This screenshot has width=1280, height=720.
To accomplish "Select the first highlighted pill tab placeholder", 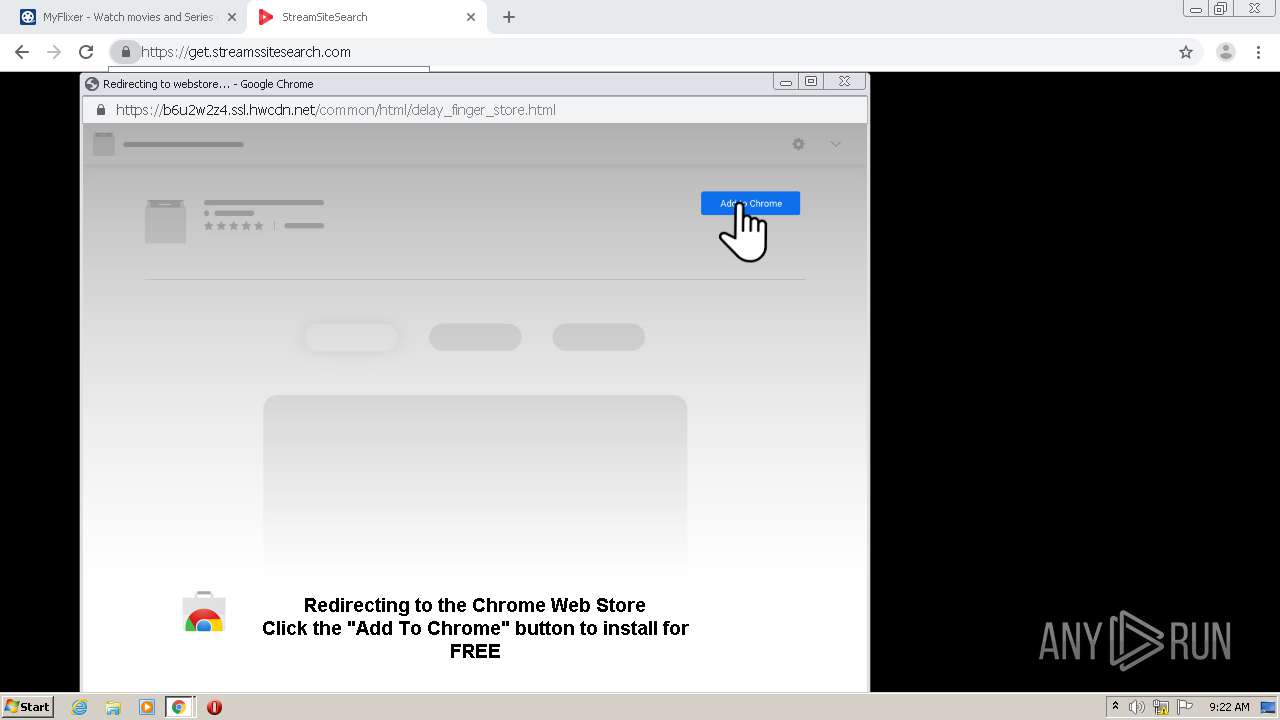I will point(351,337).
